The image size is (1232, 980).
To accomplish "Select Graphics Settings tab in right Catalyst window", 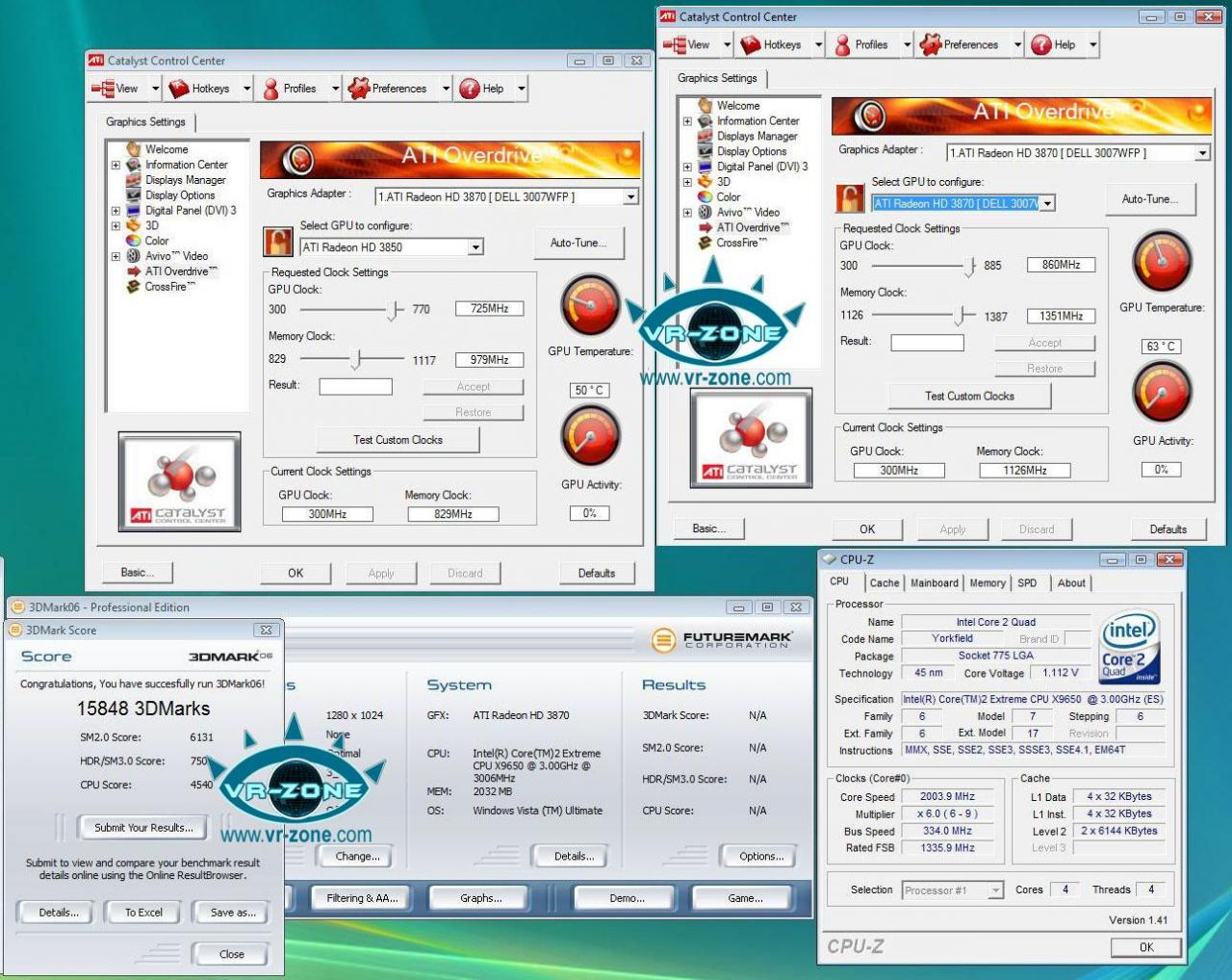I will pos(717,78).
